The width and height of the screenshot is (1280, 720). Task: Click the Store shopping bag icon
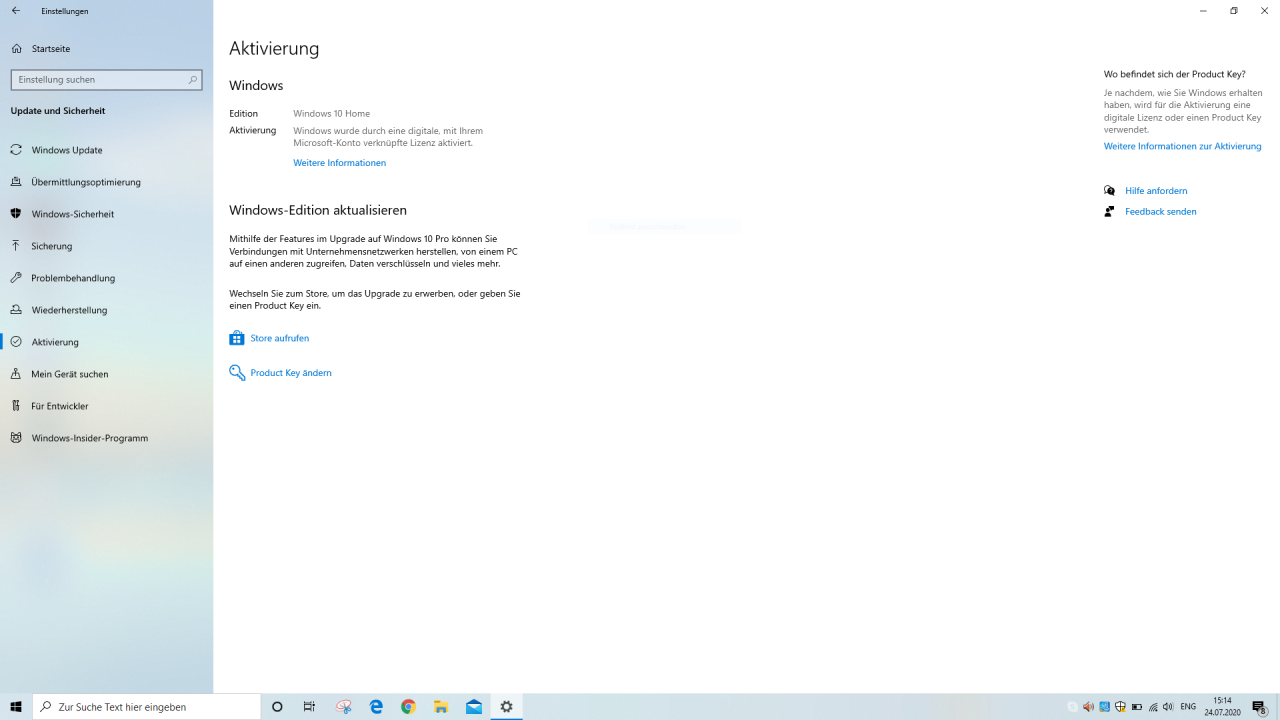click(x=237, y=338)
